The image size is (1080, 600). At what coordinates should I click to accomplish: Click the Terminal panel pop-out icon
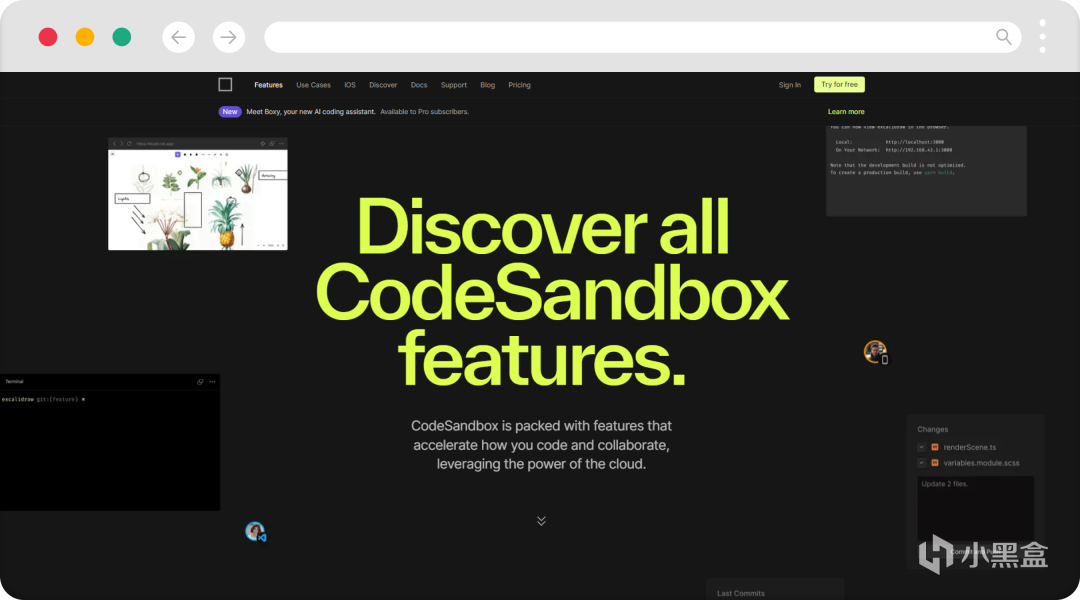point(200,382)
